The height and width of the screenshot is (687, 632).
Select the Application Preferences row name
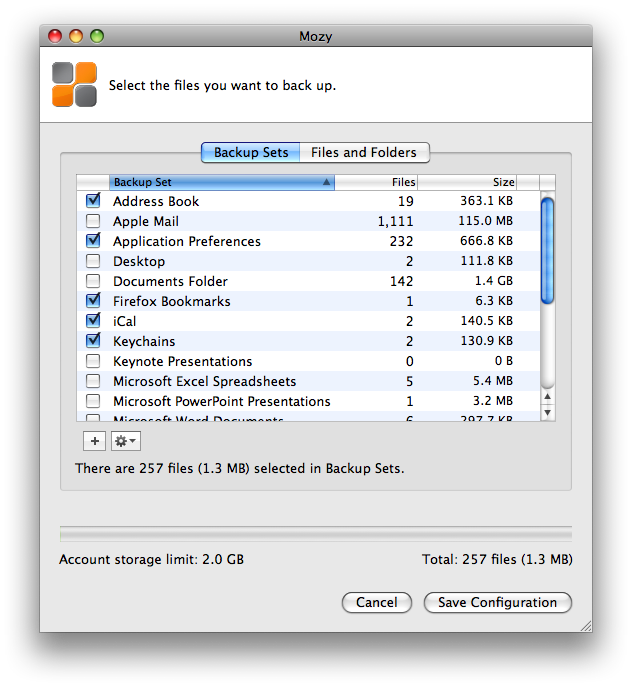[x=187, y=241]
